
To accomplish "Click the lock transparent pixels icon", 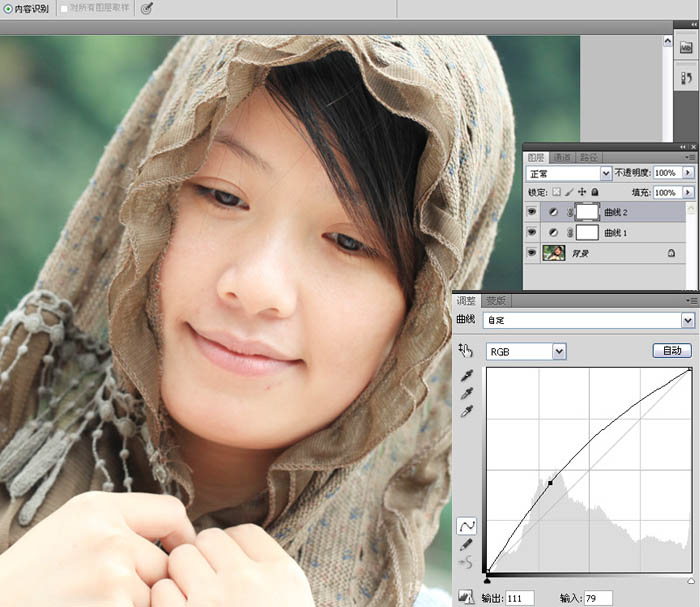I will click(x=556, y=192).
